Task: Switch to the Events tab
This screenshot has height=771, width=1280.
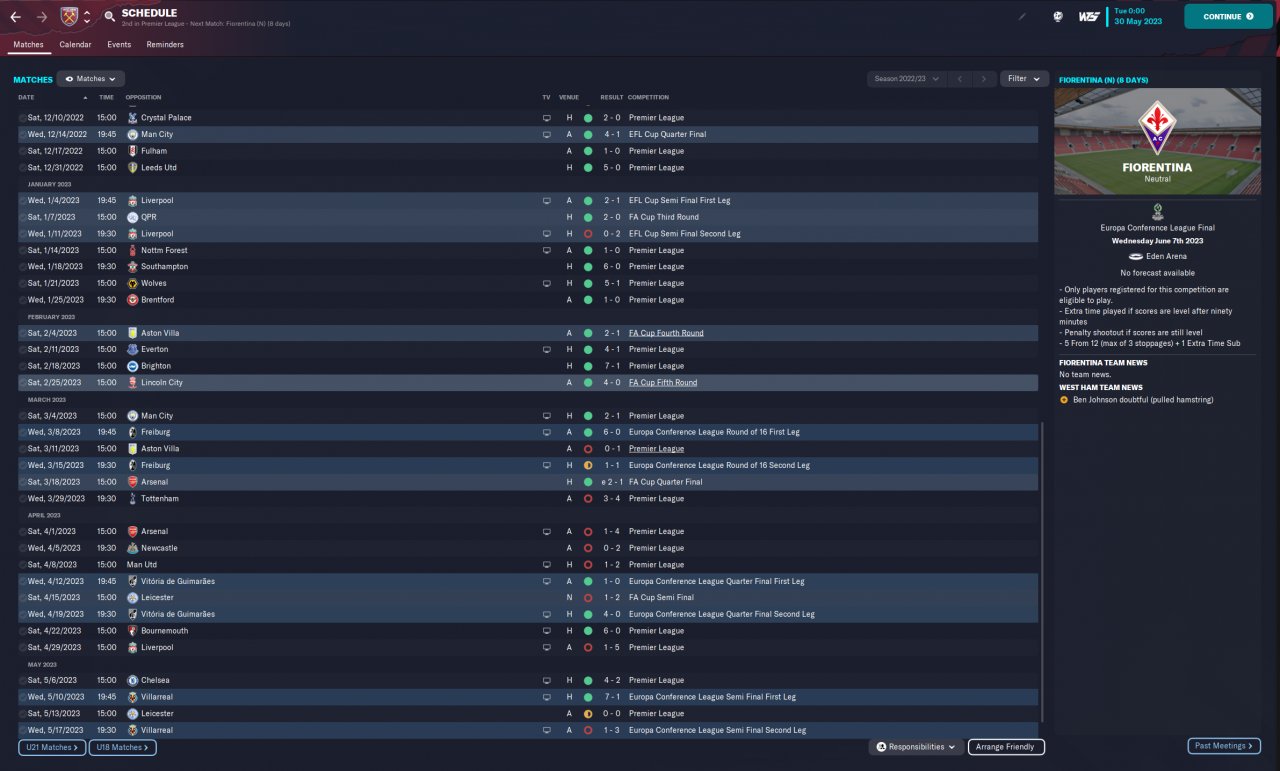Action: point(119,45)
